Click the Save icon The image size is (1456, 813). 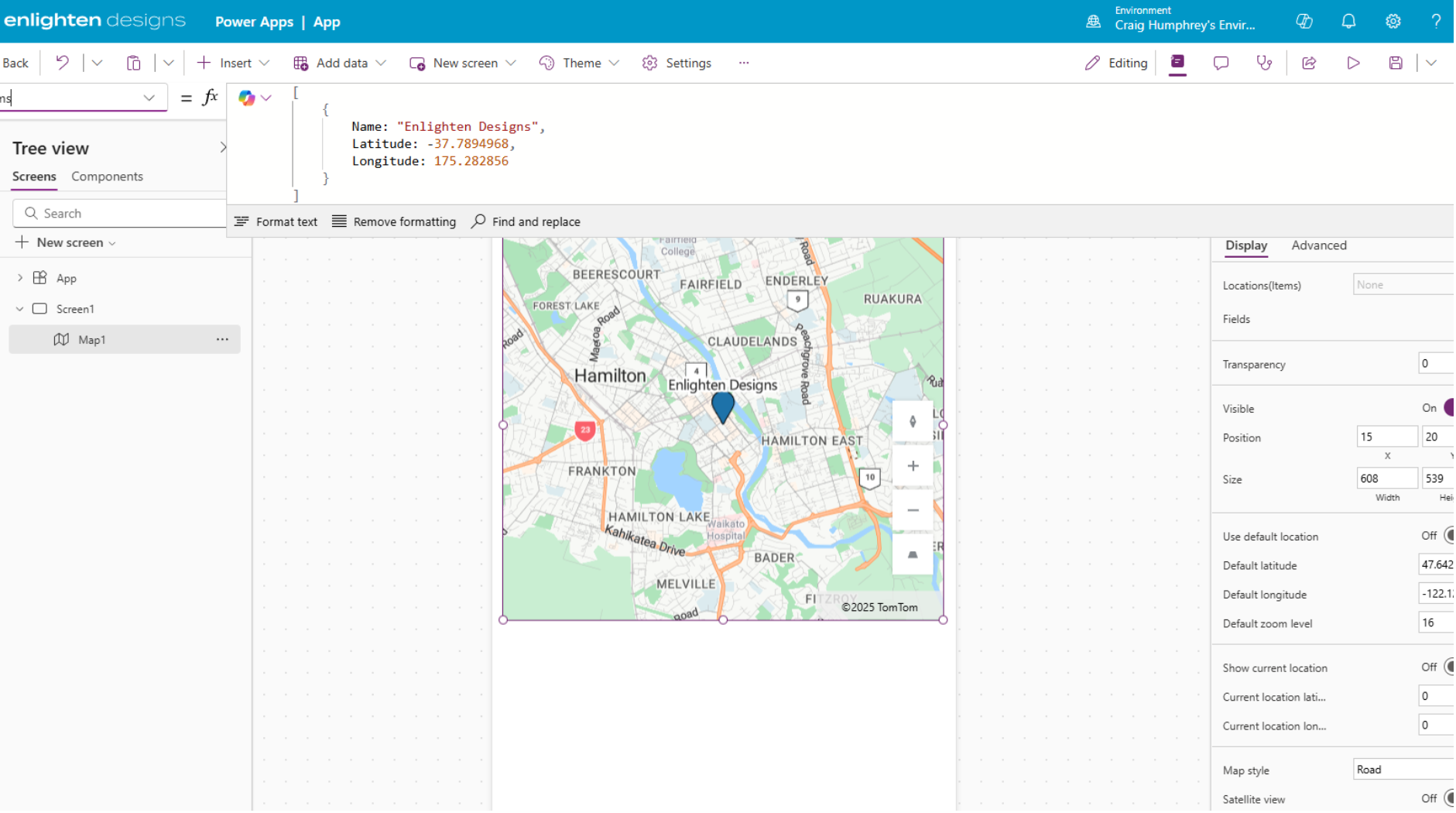pos(1396,63)
